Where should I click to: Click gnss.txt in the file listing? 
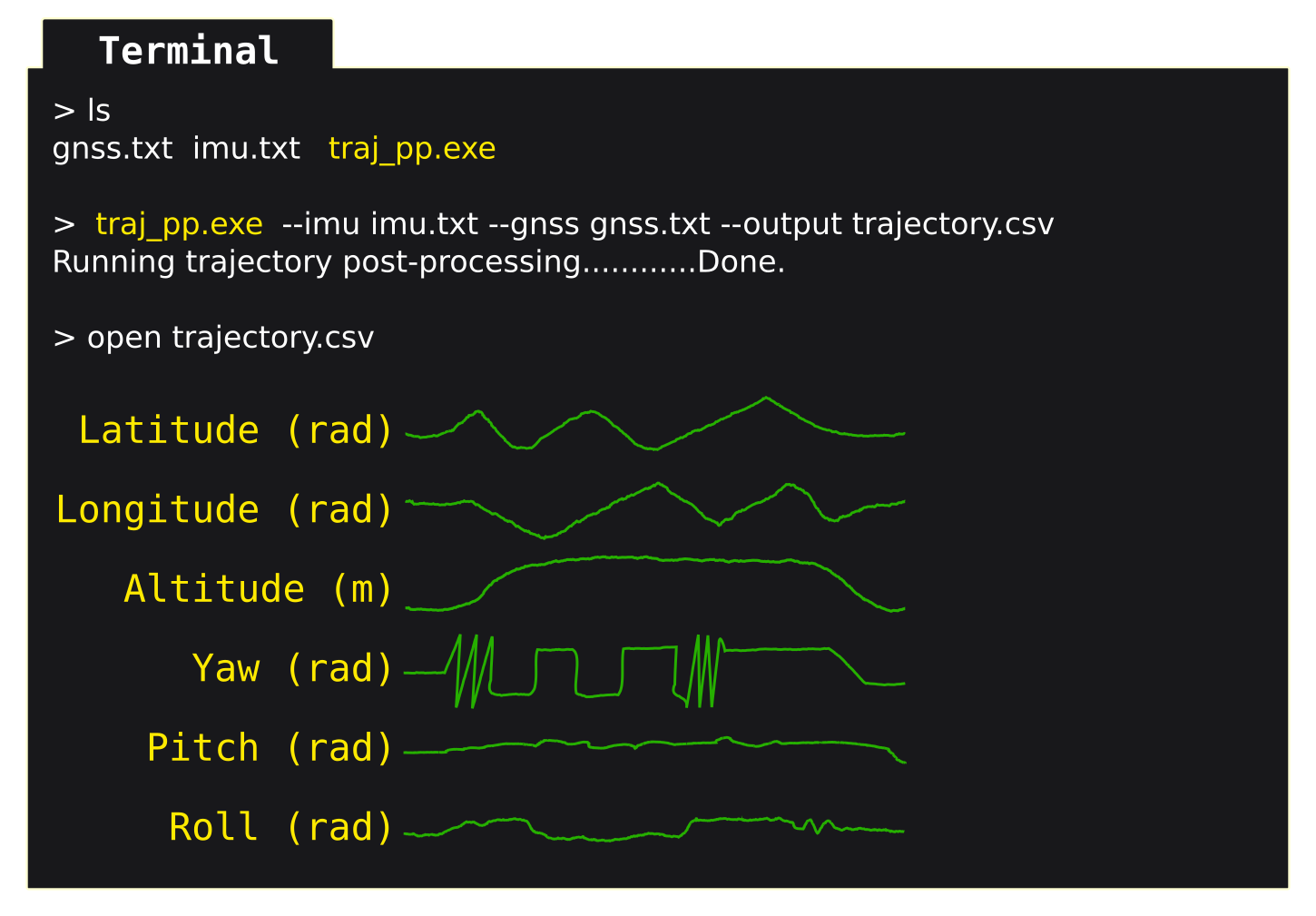(113, 149)
